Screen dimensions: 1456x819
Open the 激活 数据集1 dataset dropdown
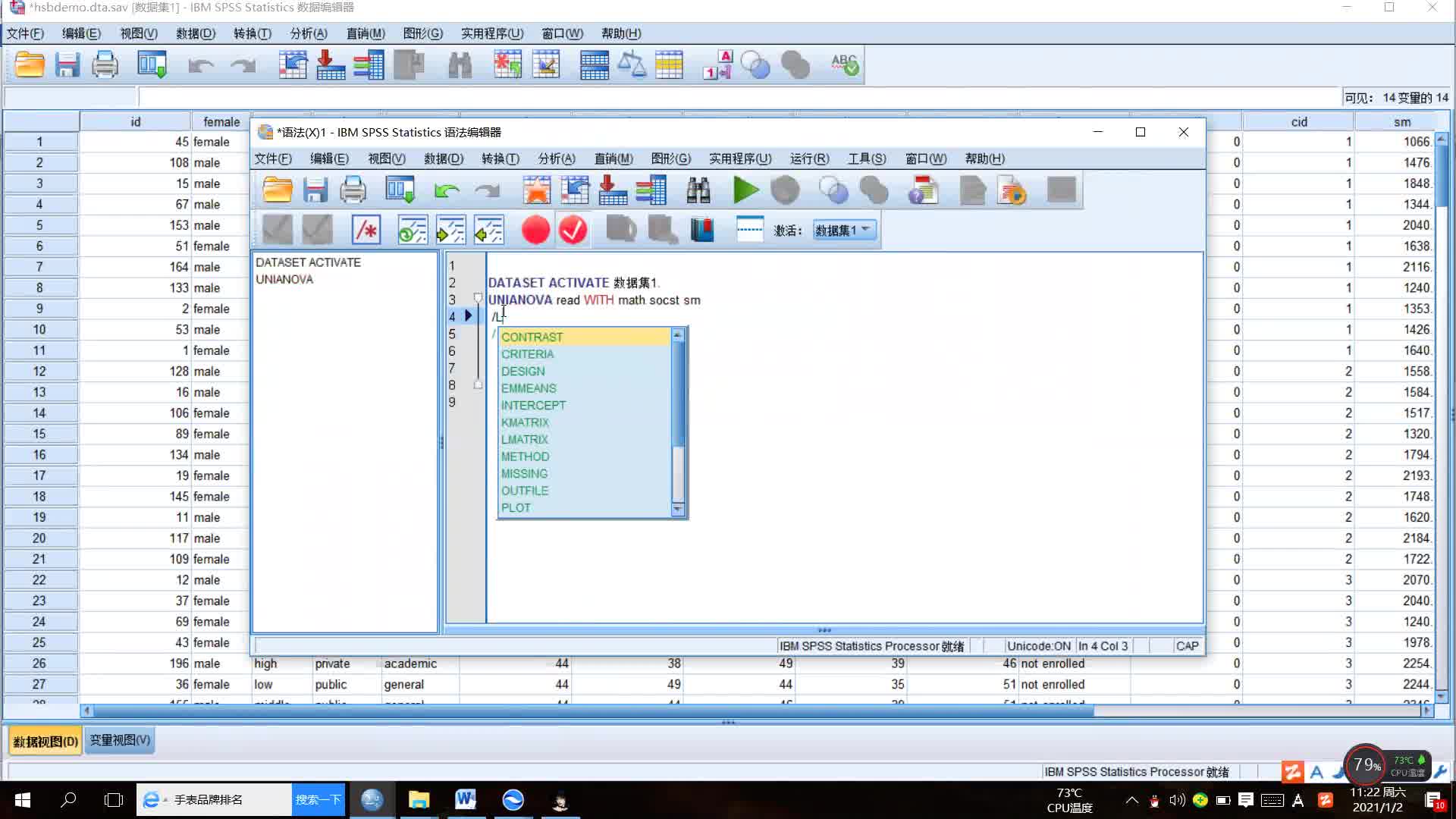[844, 230]
